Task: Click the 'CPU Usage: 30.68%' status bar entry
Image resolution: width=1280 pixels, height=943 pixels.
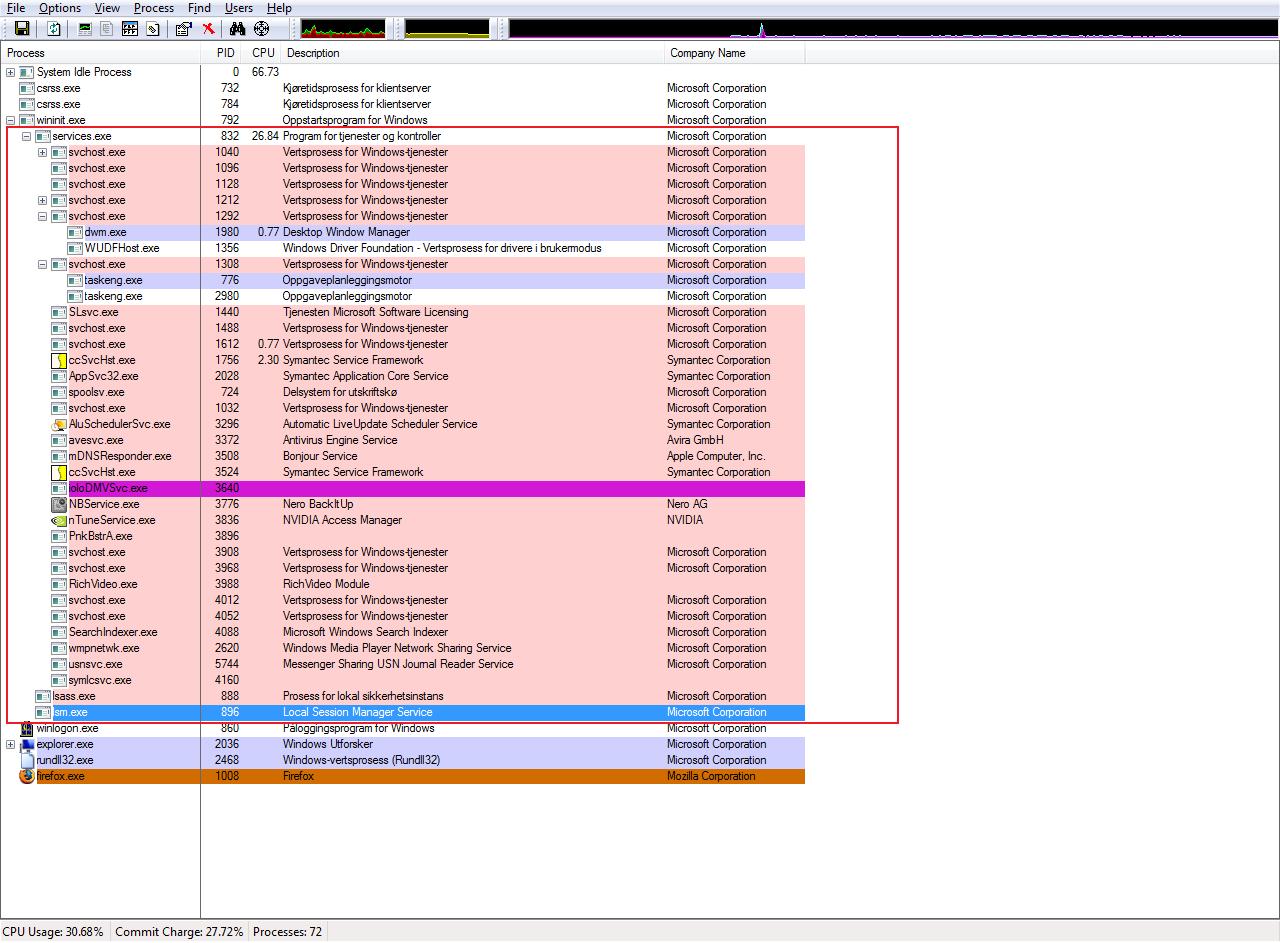Action: [x=53, y=932]
